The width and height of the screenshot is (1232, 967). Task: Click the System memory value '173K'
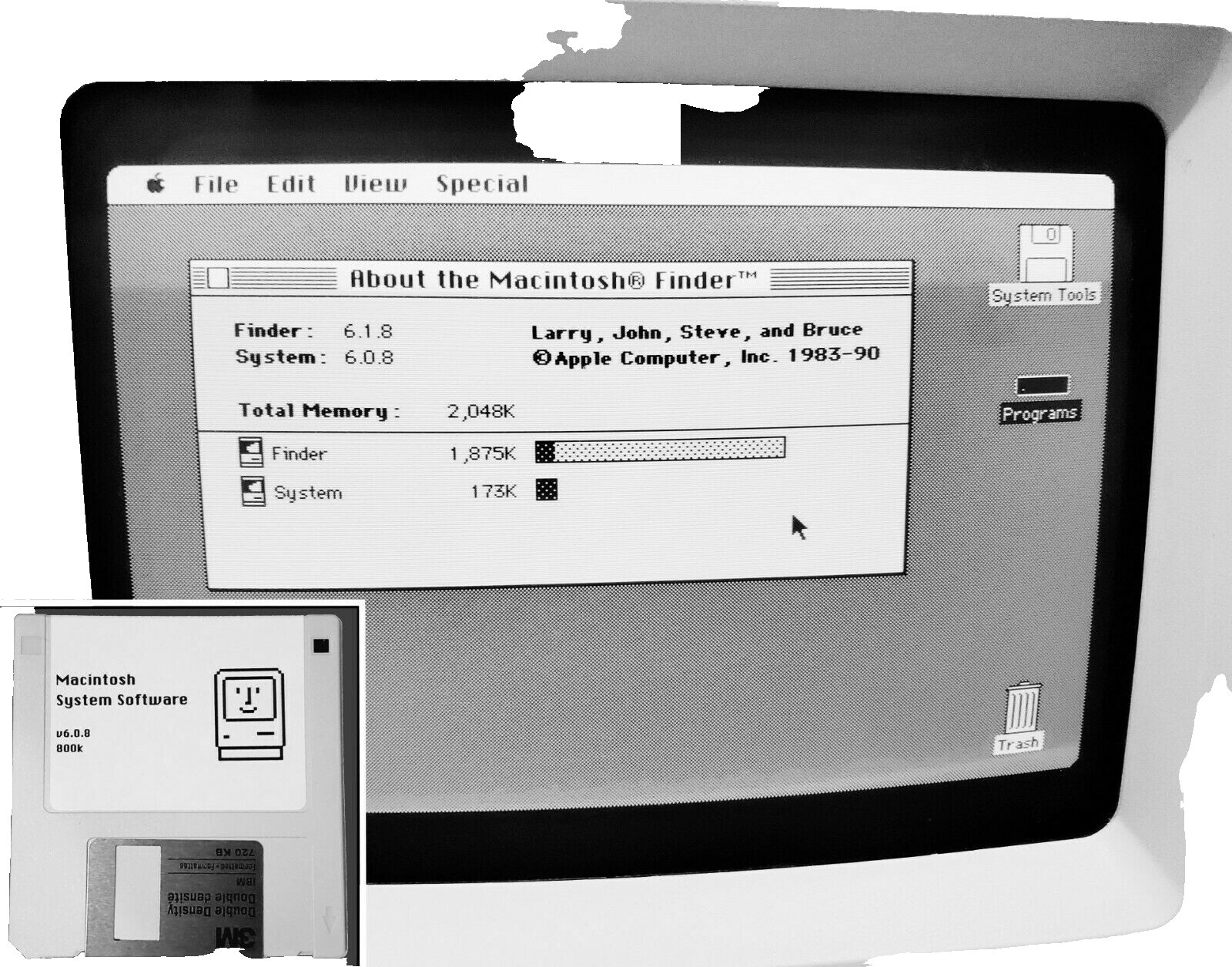point(494,491)
